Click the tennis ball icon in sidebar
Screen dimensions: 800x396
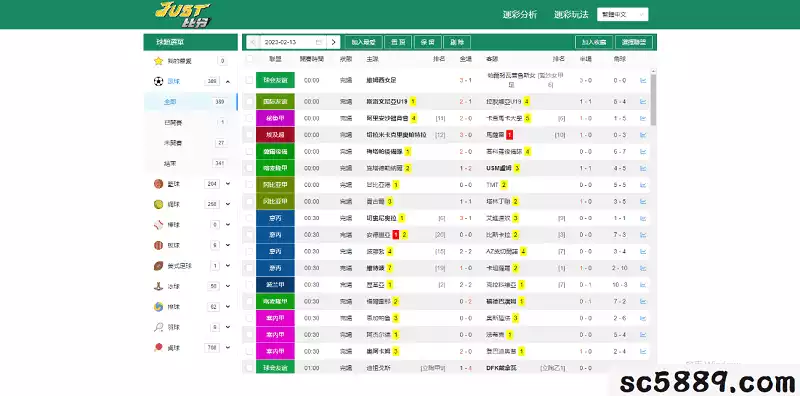tap(158, 204)
